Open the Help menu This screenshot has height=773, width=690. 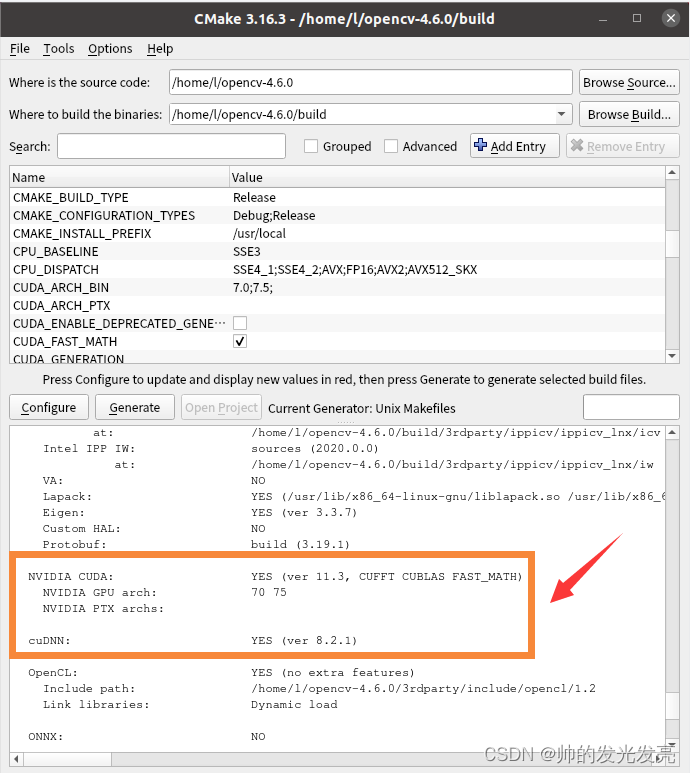point(160,48)
